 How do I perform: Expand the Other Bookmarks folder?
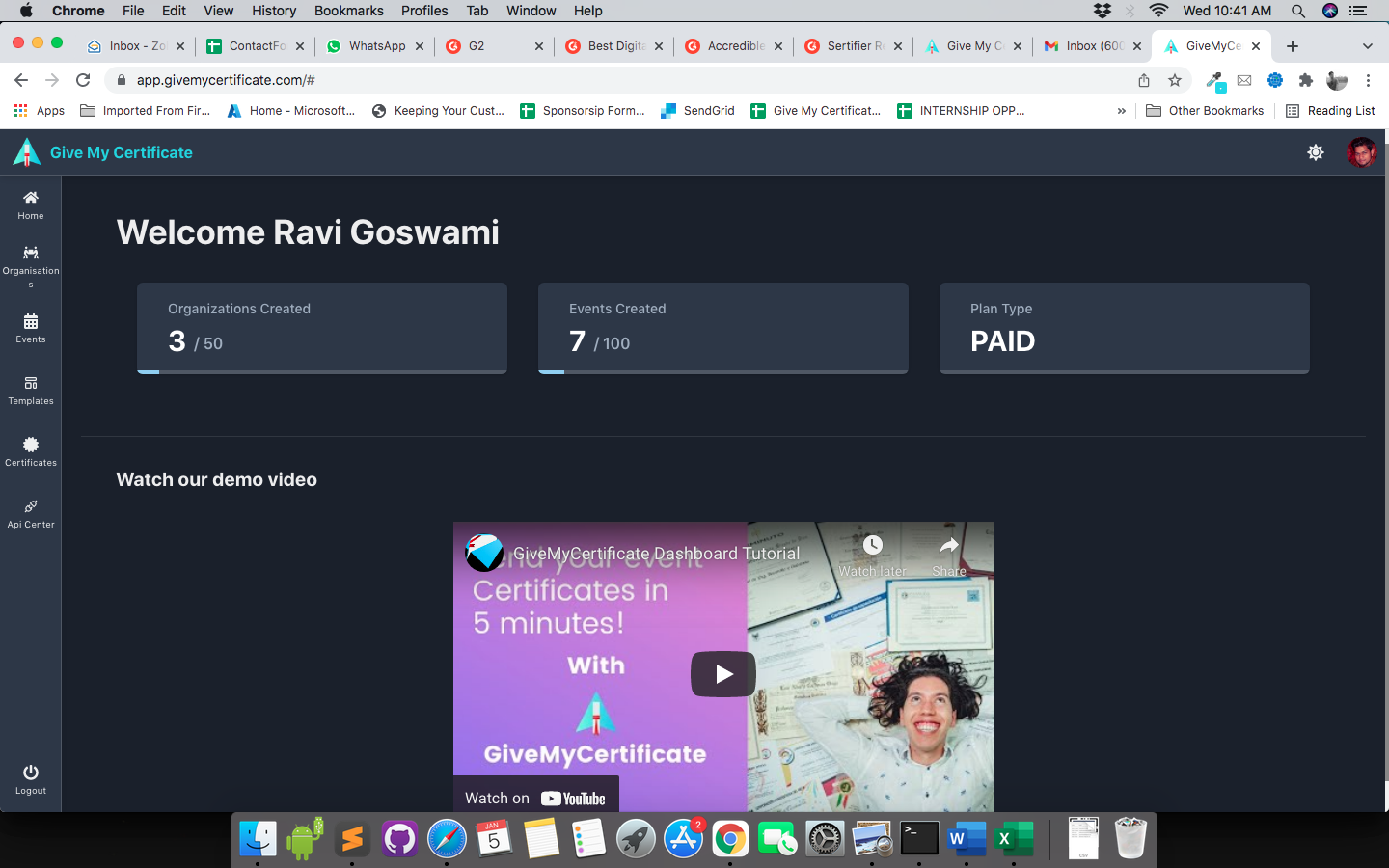coord(1204,110)
